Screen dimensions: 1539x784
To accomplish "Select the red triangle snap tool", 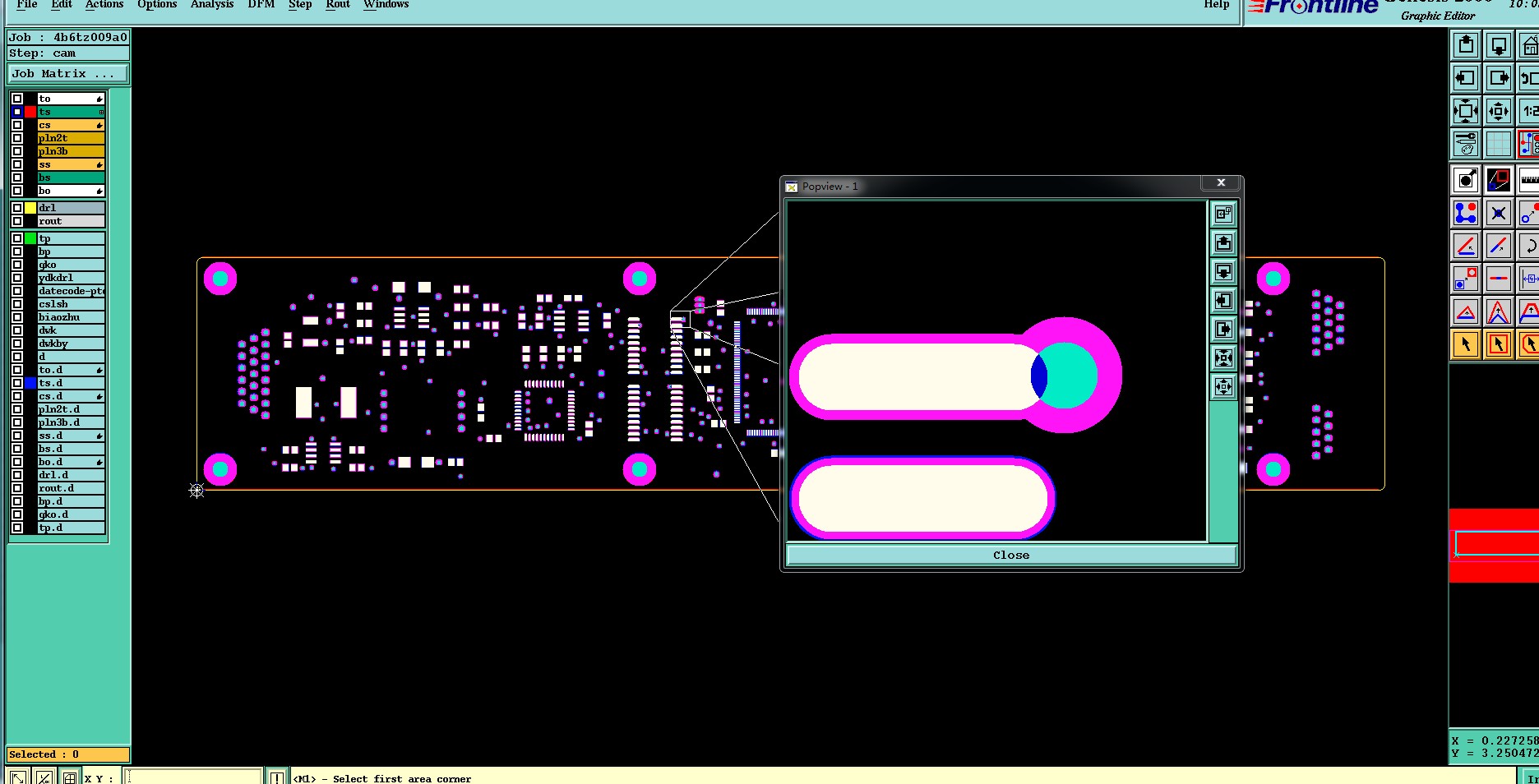I will pyautogui.click(x=1466, y=311).
